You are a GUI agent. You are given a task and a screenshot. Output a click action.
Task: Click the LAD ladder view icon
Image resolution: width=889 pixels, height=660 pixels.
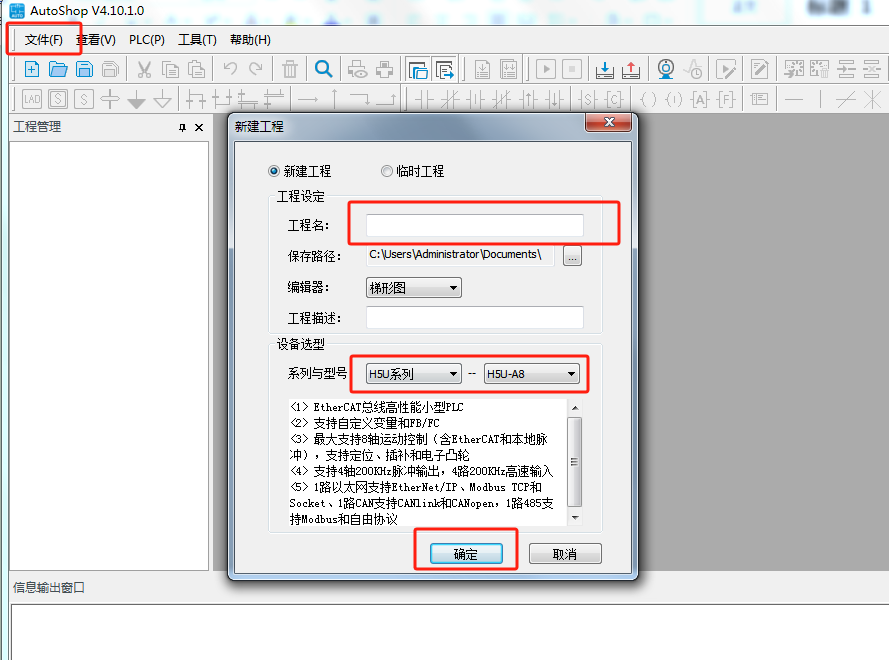(32, 99)
